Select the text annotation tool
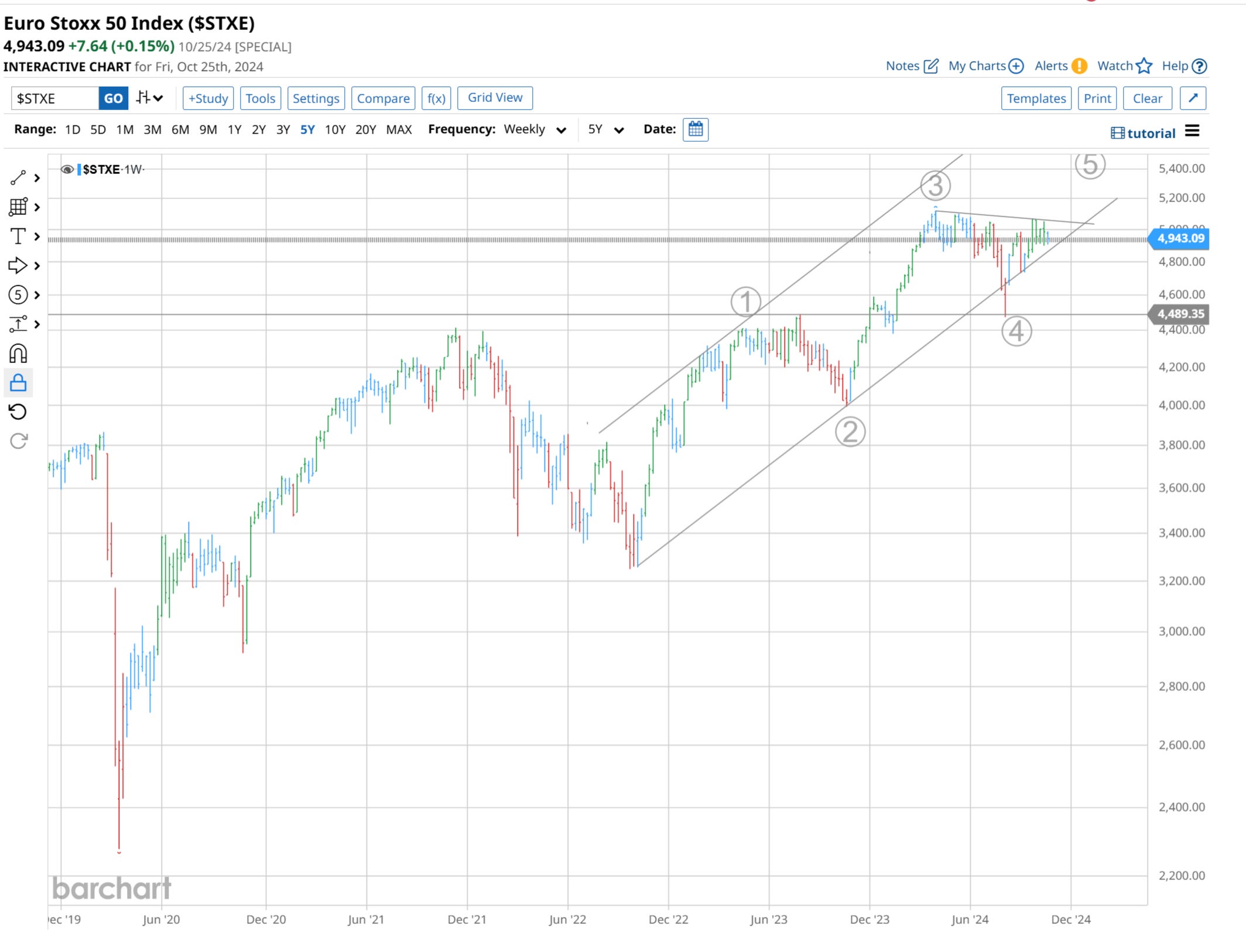This screenshot has width=1246, height=952. click(18, 236)
